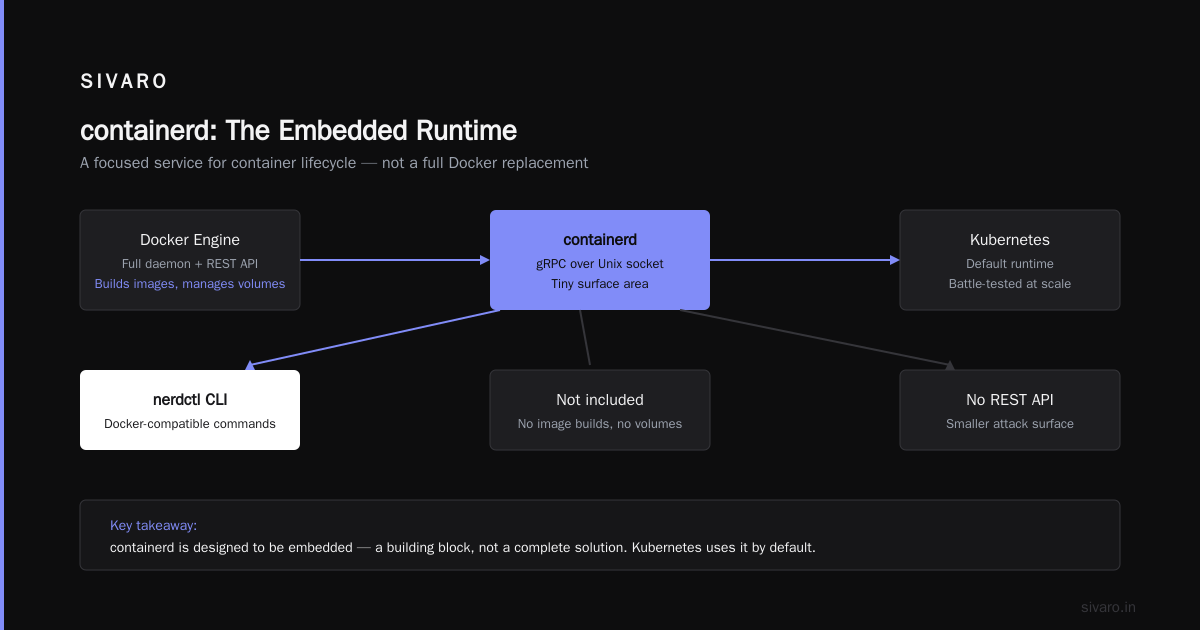1200x630 pixels.
Task: Click 'Default runtime' text
Action: coord(1010,264)
